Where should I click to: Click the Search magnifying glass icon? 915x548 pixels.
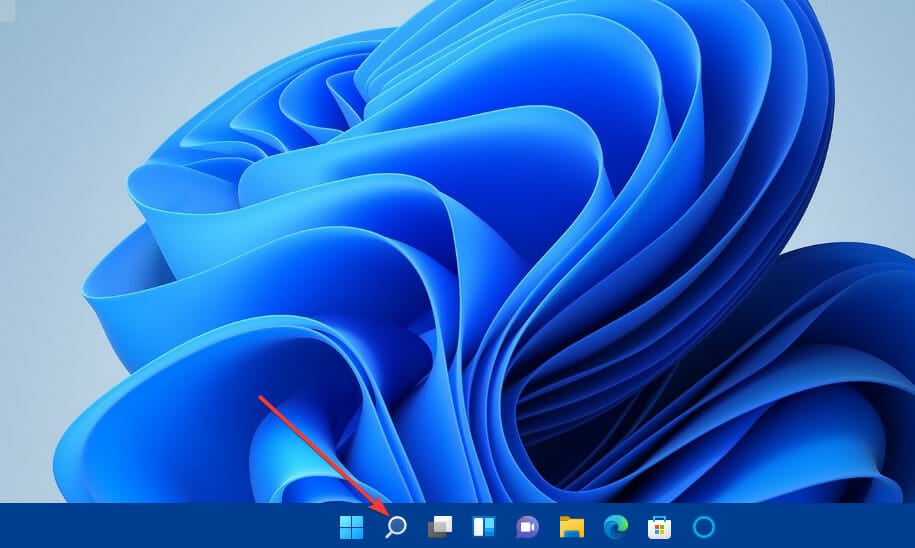coord(395,527)
